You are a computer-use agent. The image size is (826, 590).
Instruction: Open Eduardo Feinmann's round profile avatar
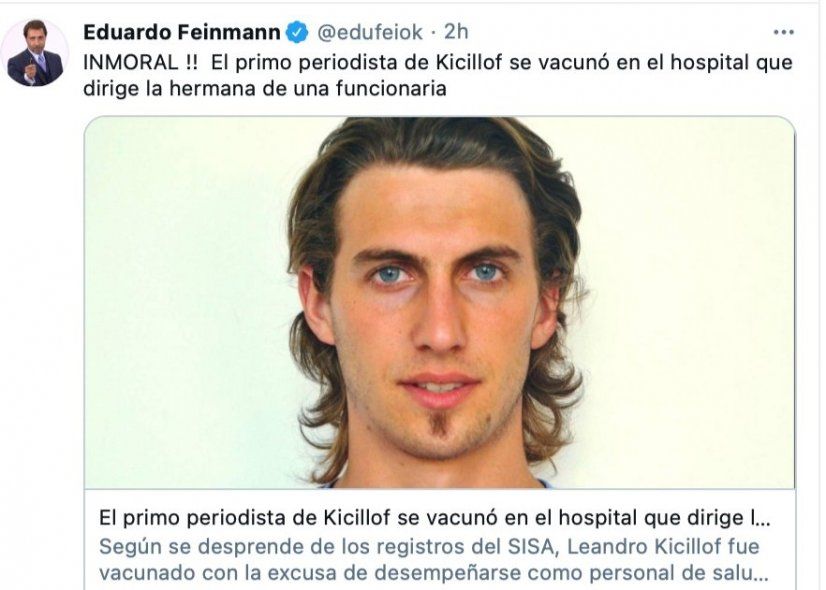[x=35, y=52]
